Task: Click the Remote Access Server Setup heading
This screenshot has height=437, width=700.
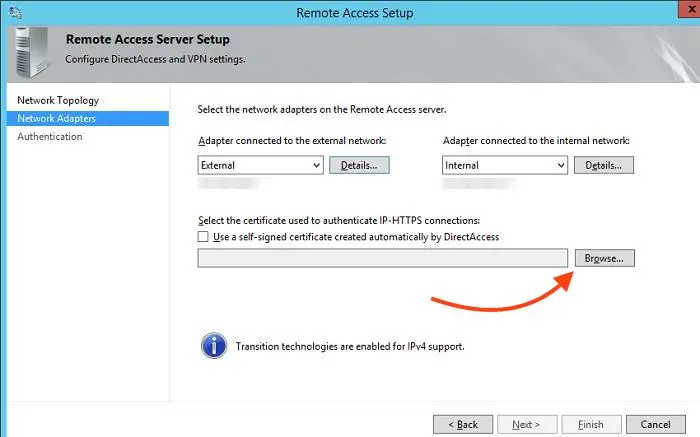Action: tap(147, 40)
